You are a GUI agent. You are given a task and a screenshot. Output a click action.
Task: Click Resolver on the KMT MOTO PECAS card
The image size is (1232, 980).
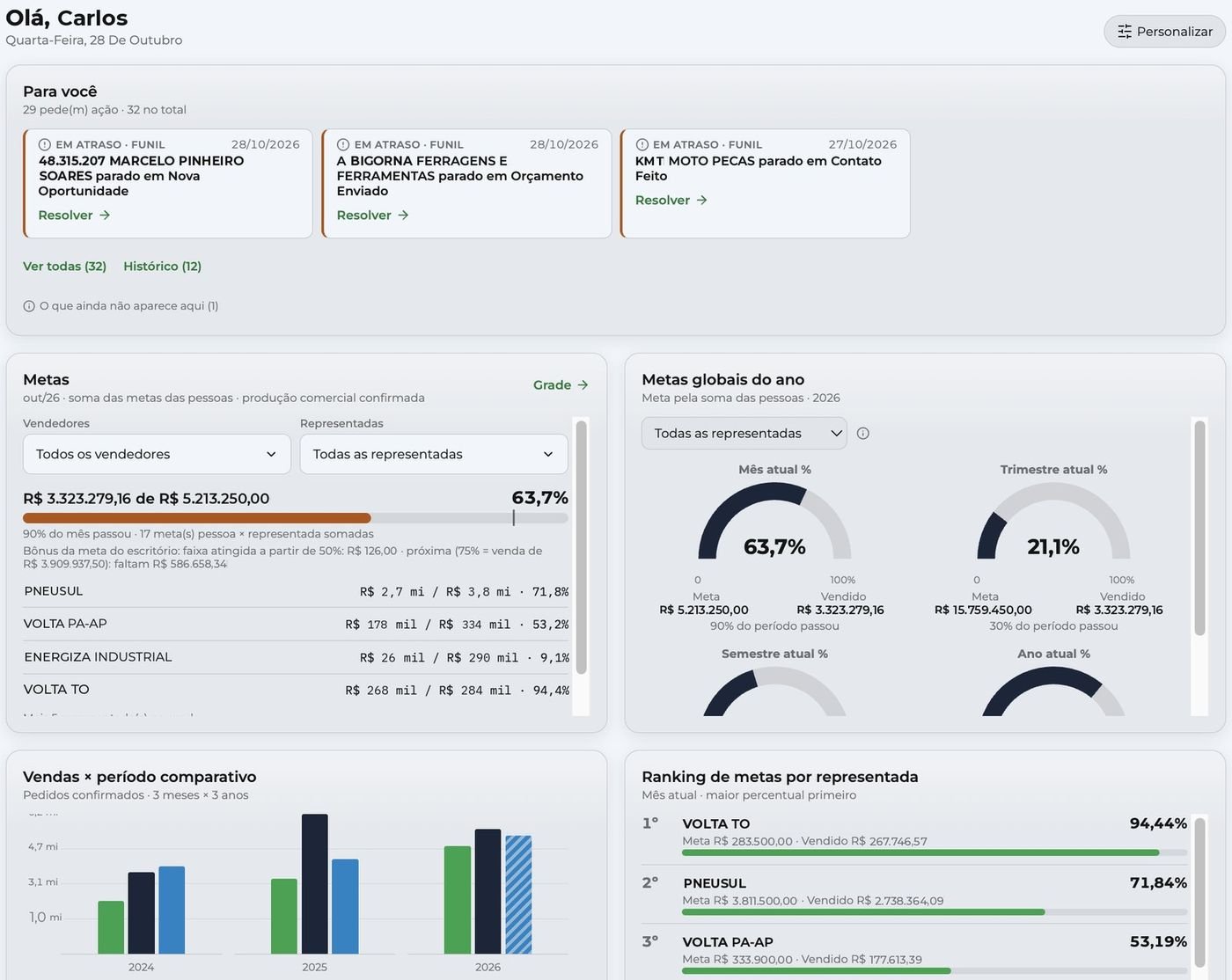(x=671, y=200)
